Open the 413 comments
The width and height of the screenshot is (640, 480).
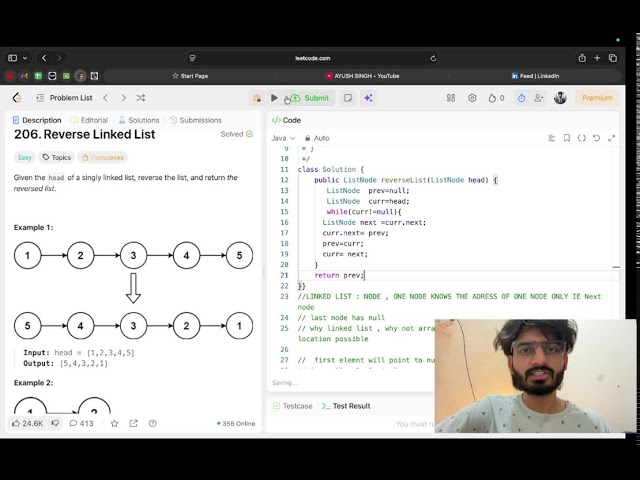point(81,424)
